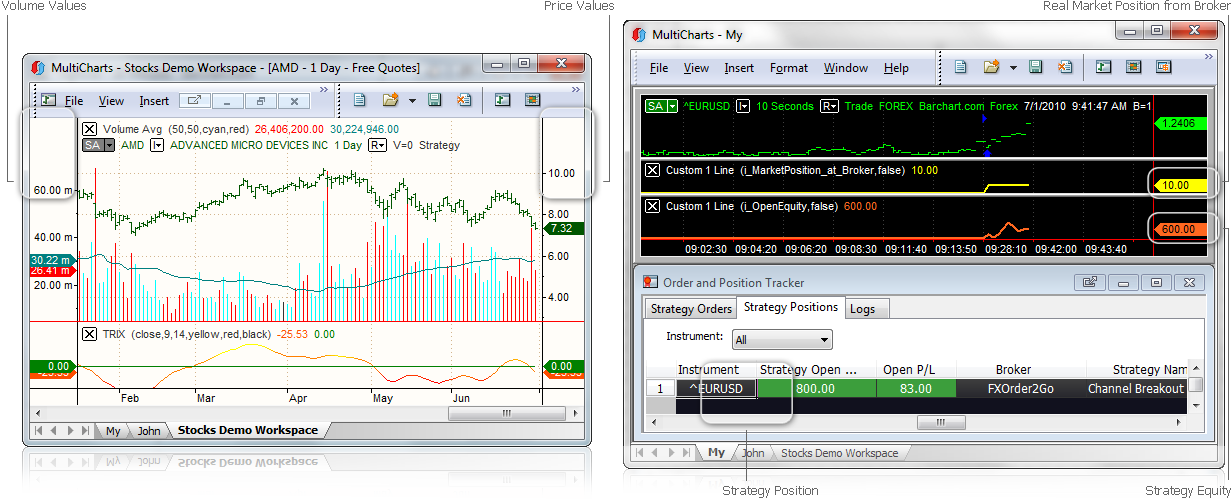
Task: Toggle the Volume Avg study X checkbox
Action: tap(90, 129)
